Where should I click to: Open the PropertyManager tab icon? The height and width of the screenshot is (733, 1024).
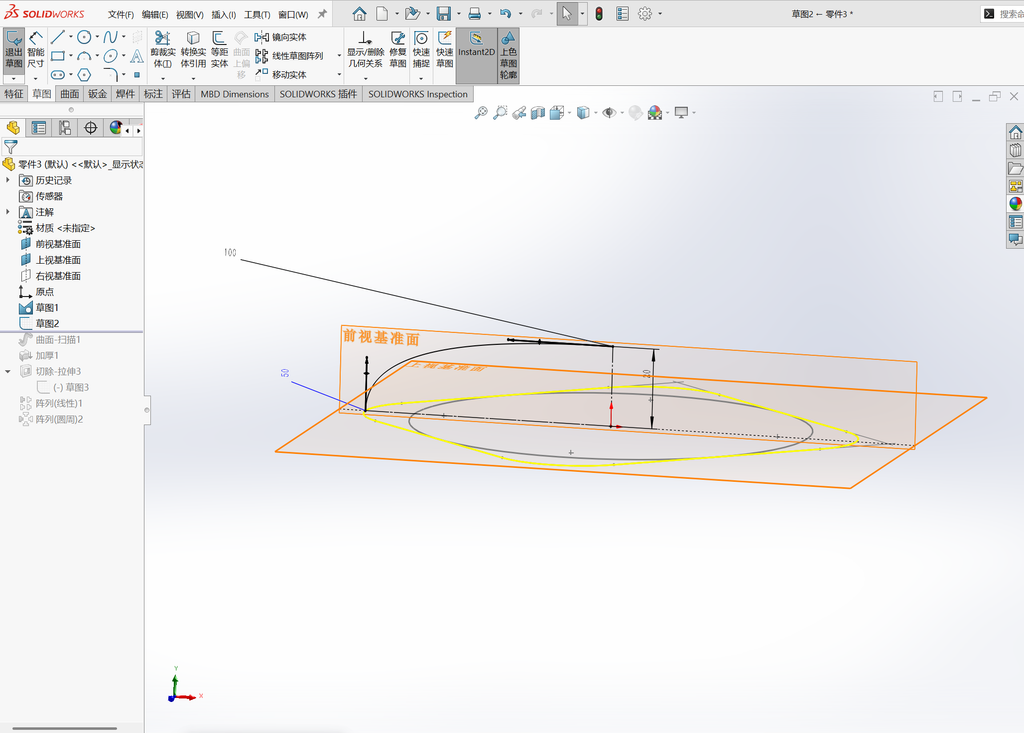[39, 127]
